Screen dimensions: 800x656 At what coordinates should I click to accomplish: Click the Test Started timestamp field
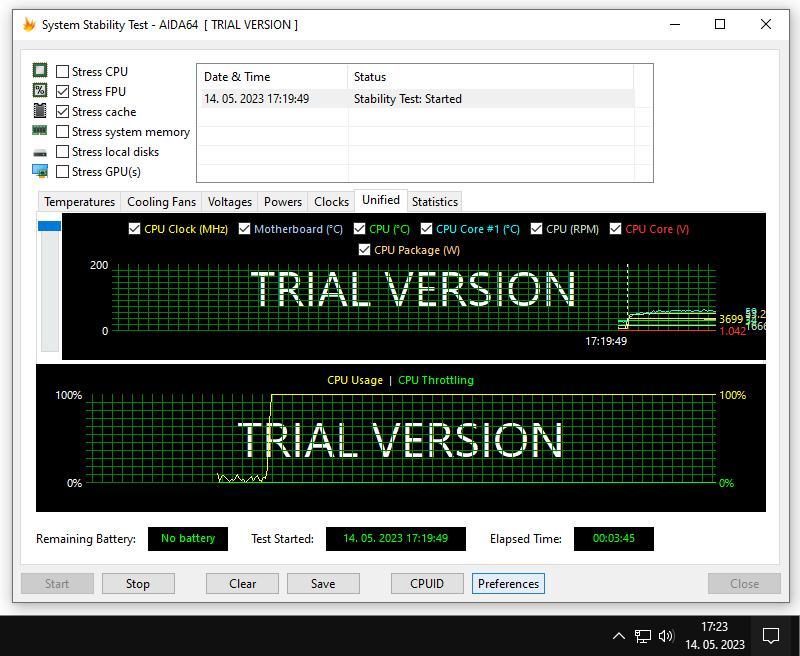click(x=395, y=539)
